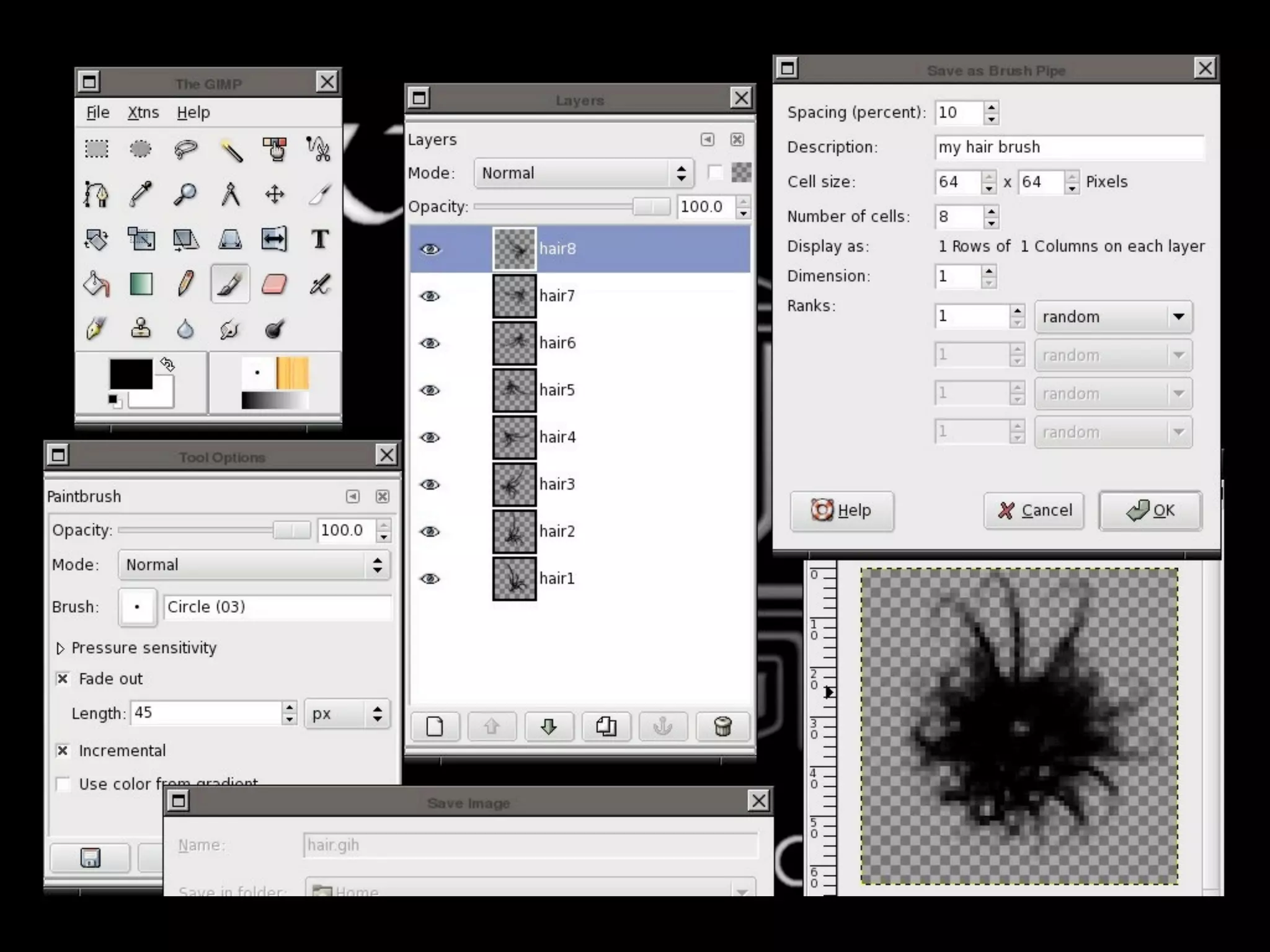Open the File menu in toolbox

click(x=97, y=112)
